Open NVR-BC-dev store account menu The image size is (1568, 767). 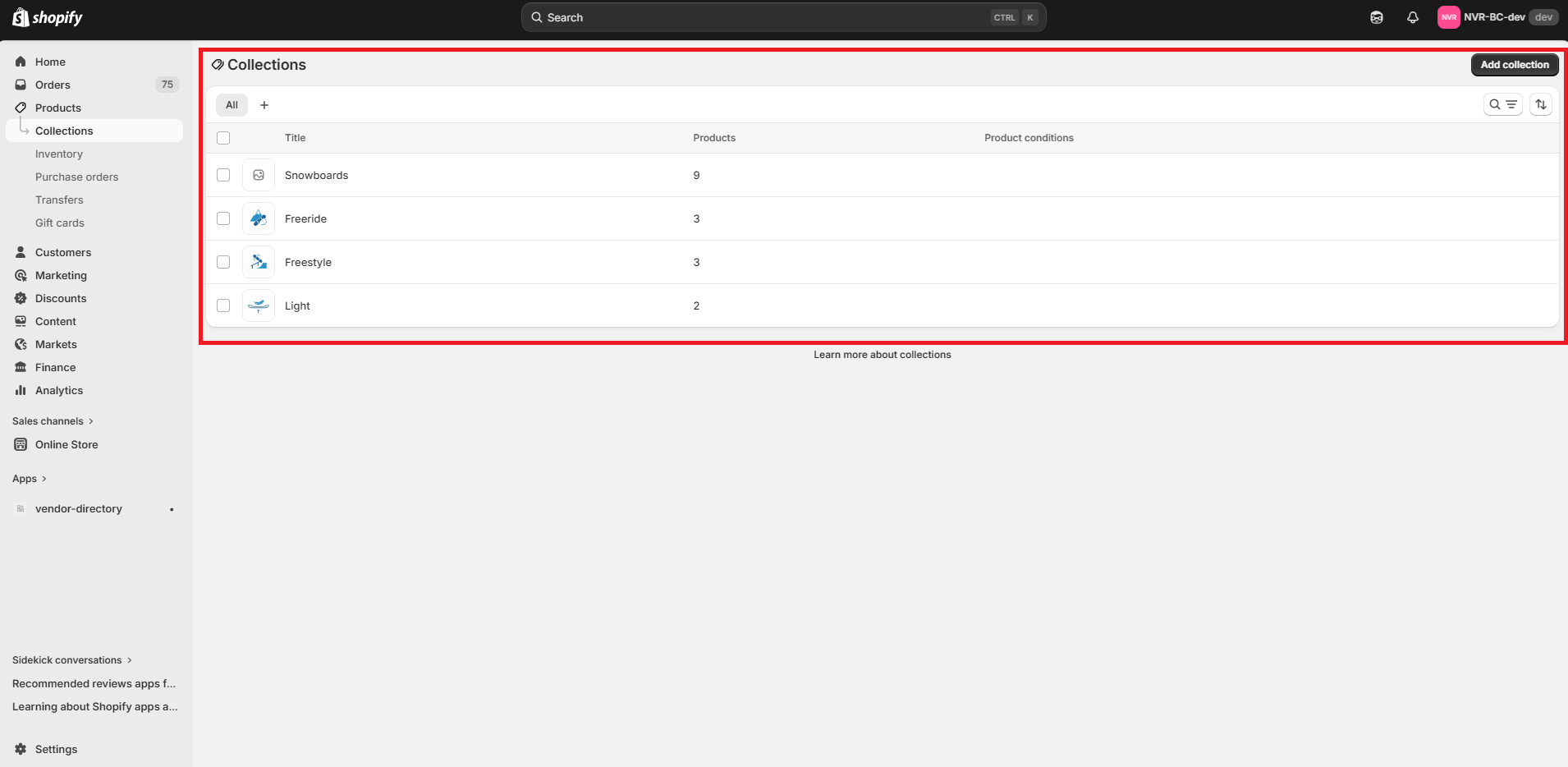click(1497, 17)
